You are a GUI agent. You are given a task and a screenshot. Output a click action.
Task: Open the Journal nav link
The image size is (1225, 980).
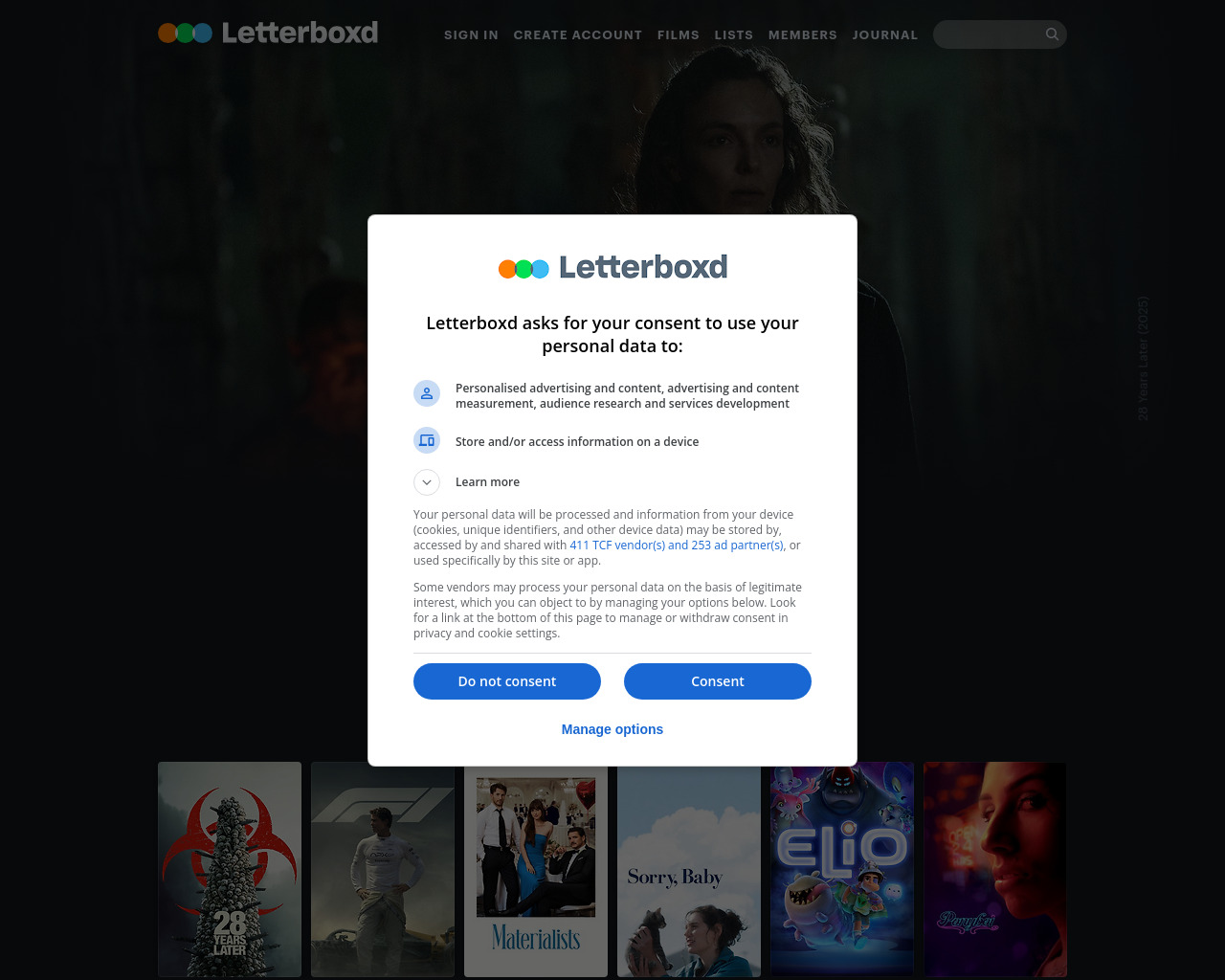(x=885, y=34)
